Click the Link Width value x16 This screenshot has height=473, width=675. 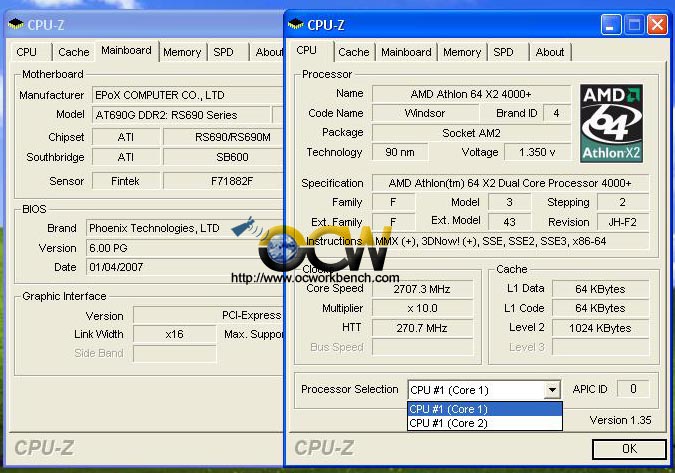174,334
